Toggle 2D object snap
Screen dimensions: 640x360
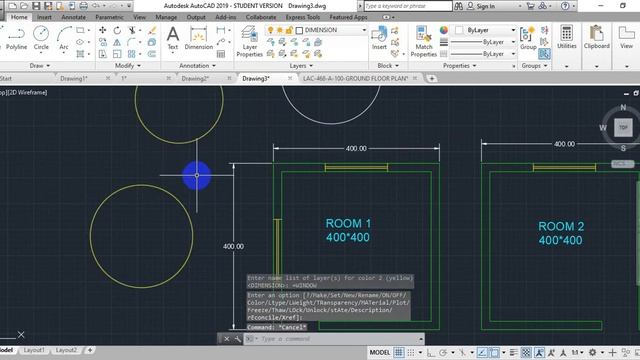pyautogui.click(x=494, y=352)
